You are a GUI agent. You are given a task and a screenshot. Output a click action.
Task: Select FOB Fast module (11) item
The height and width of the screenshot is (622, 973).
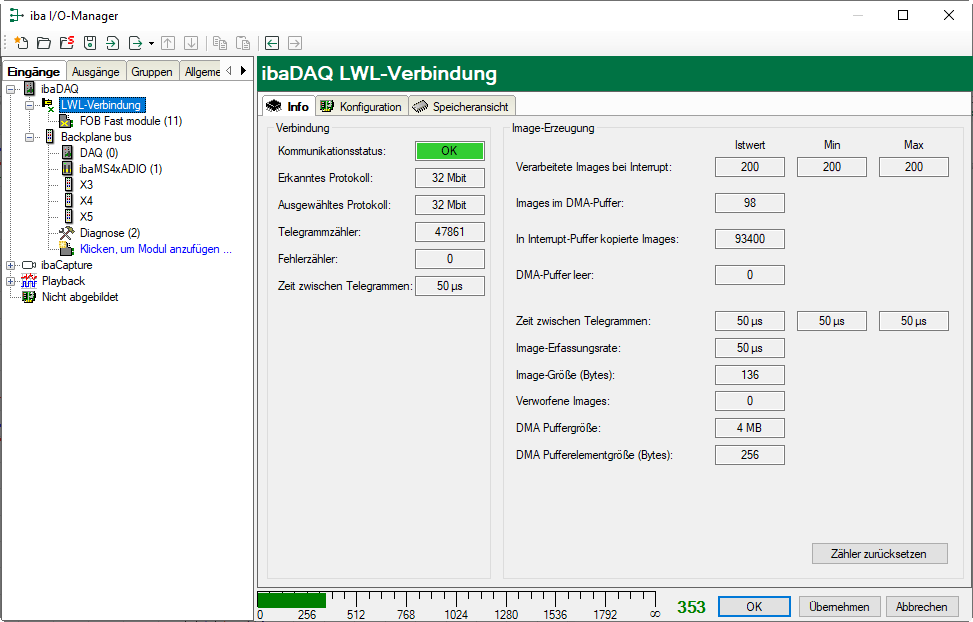coord(130,121)
